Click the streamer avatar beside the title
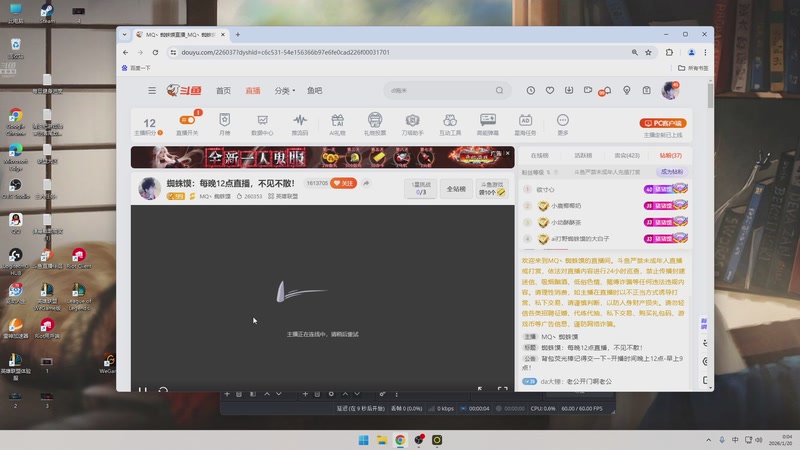The image size is (800, 450). click(x=149, y=189)
